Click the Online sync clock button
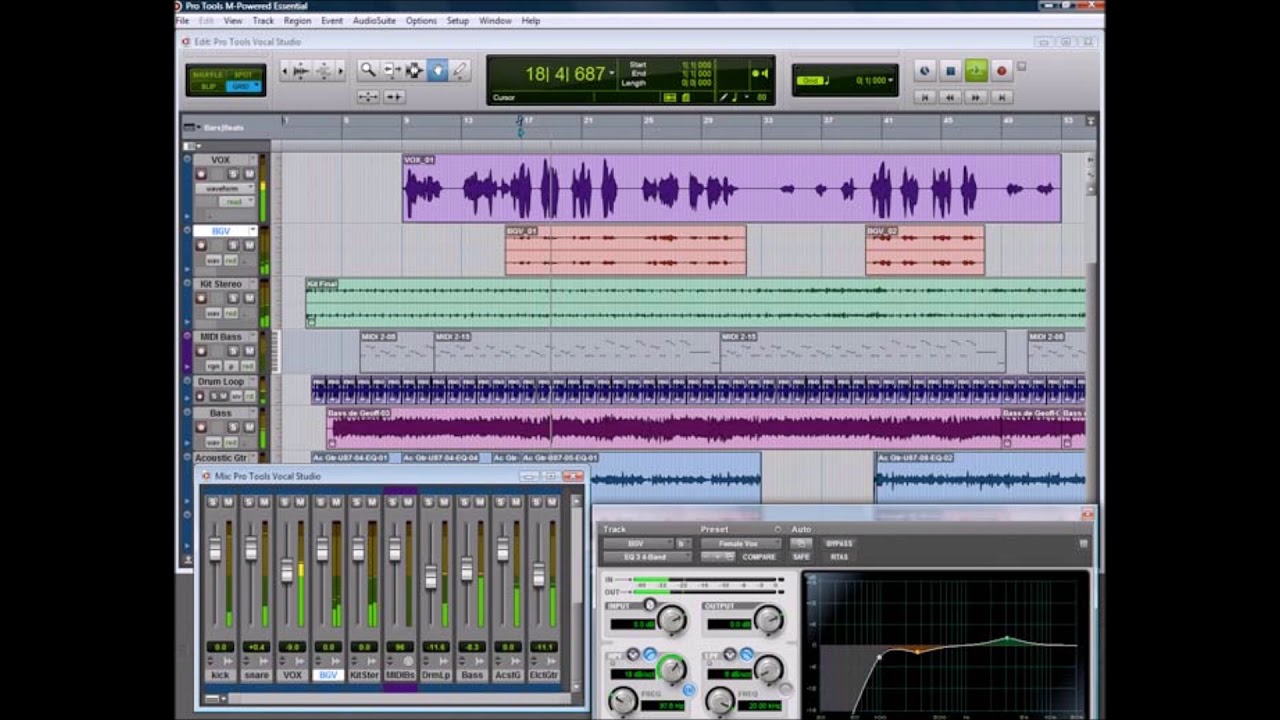This screenshot has width=1280, height=720. (925, 71)
